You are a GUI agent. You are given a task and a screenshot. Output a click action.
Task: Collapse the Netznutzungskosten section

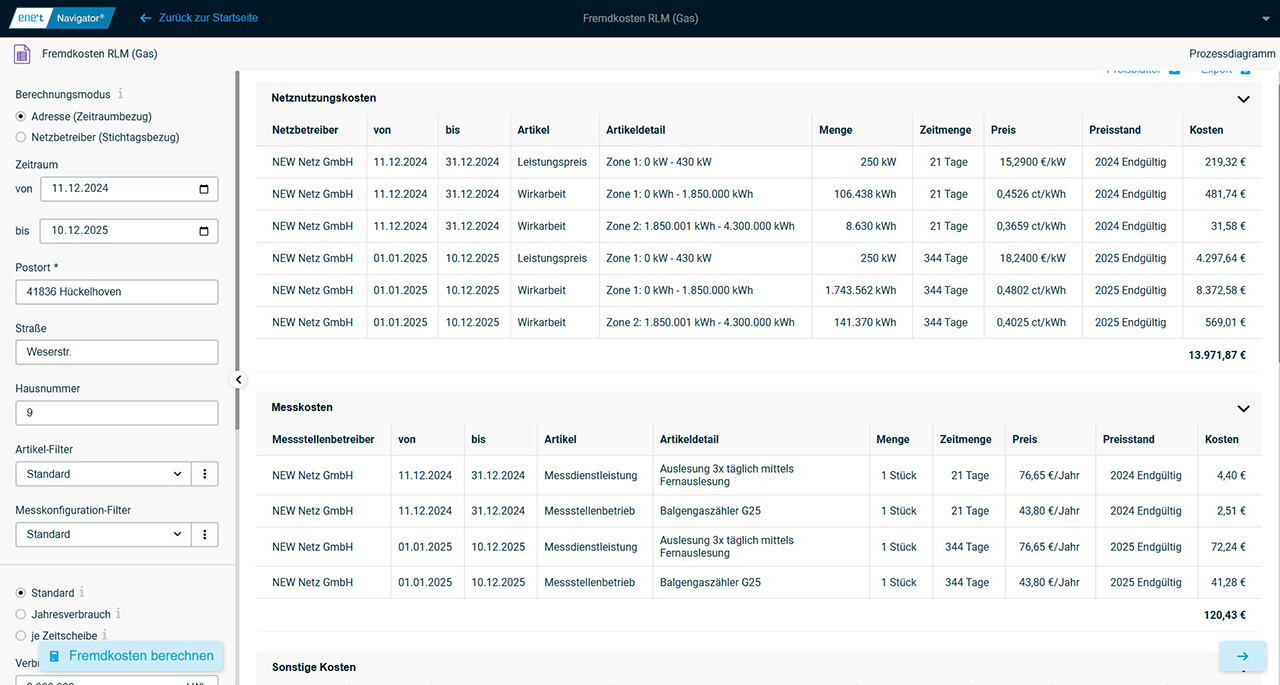1243,99
